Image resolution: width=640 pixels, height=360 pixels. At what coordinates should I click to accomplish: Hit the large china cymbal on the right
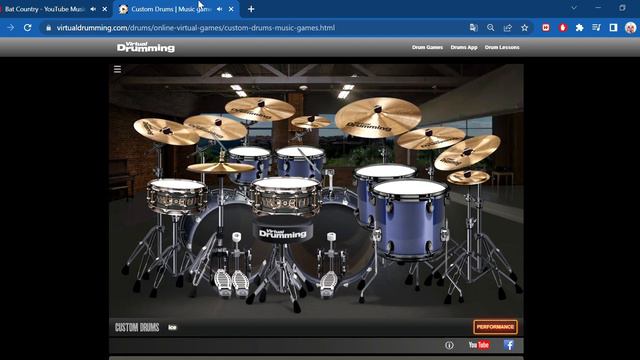[378, 117]
